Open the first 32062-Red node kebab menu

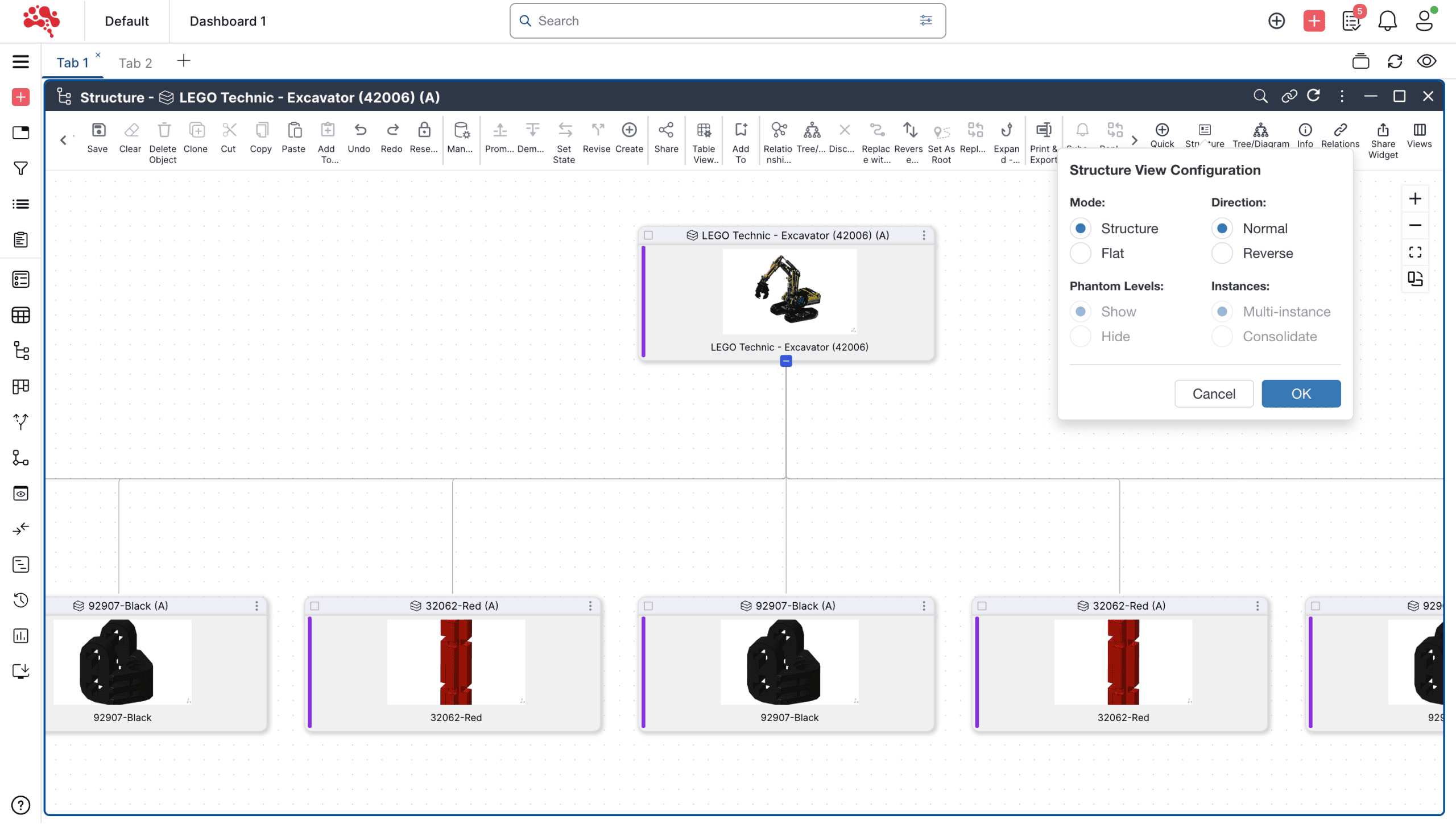591,606
